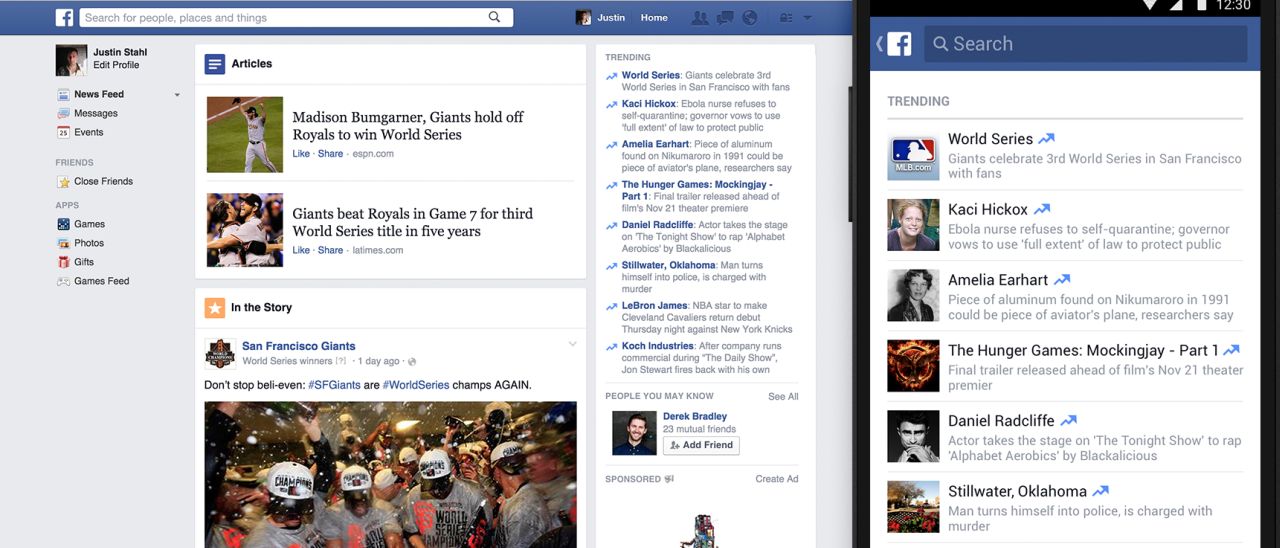Viewport: 1280px width, 548px height.
Task: Click the Messages sidebar icon
Action: coord(63,113)
